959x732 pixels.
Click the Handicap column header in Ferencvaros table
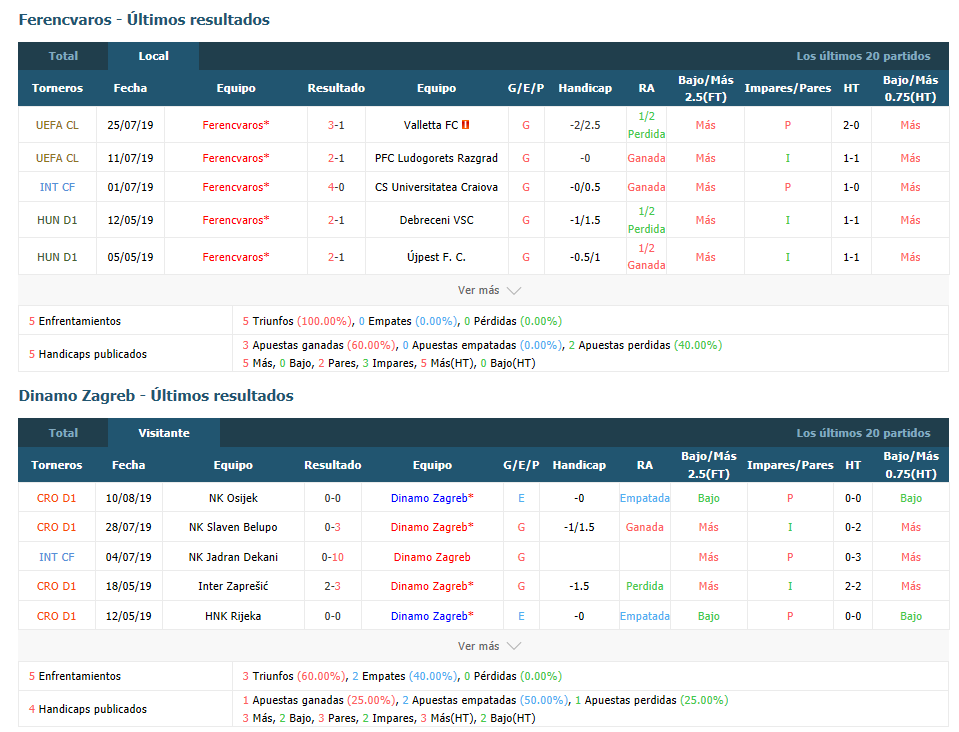(585, 88)
